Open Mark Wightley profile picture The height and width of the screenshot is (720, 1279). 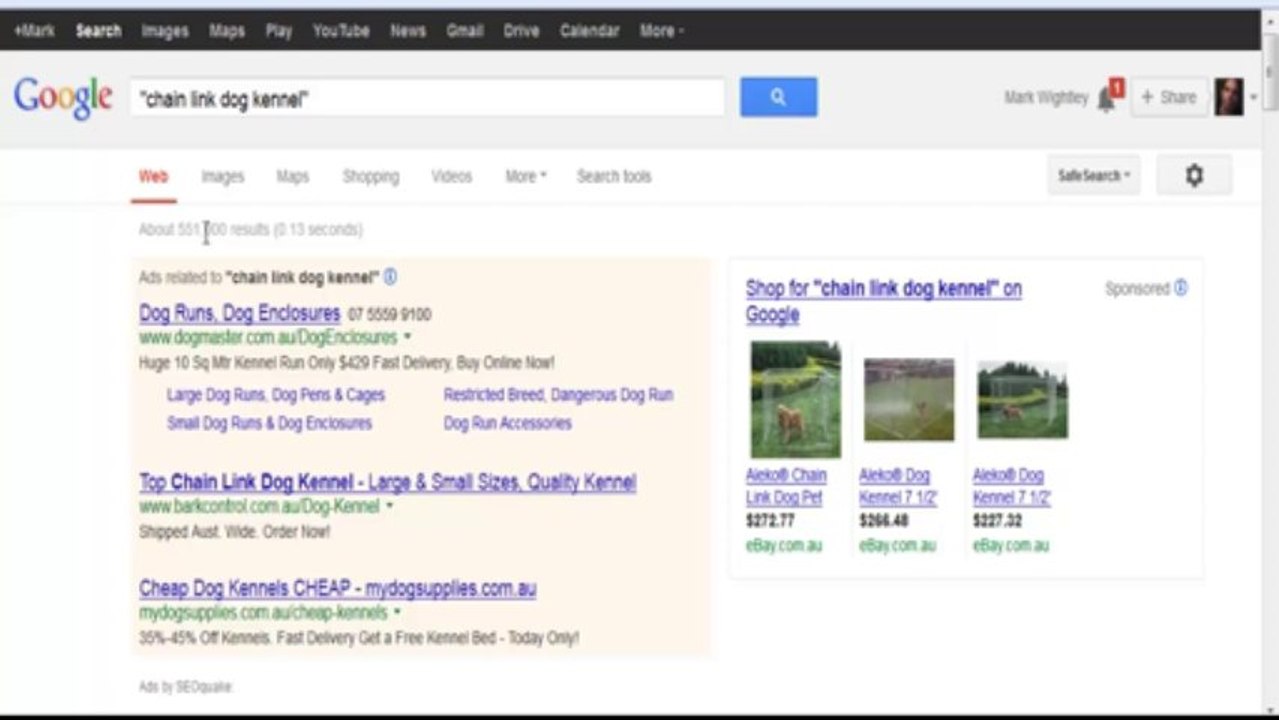tap(1229, 97)
